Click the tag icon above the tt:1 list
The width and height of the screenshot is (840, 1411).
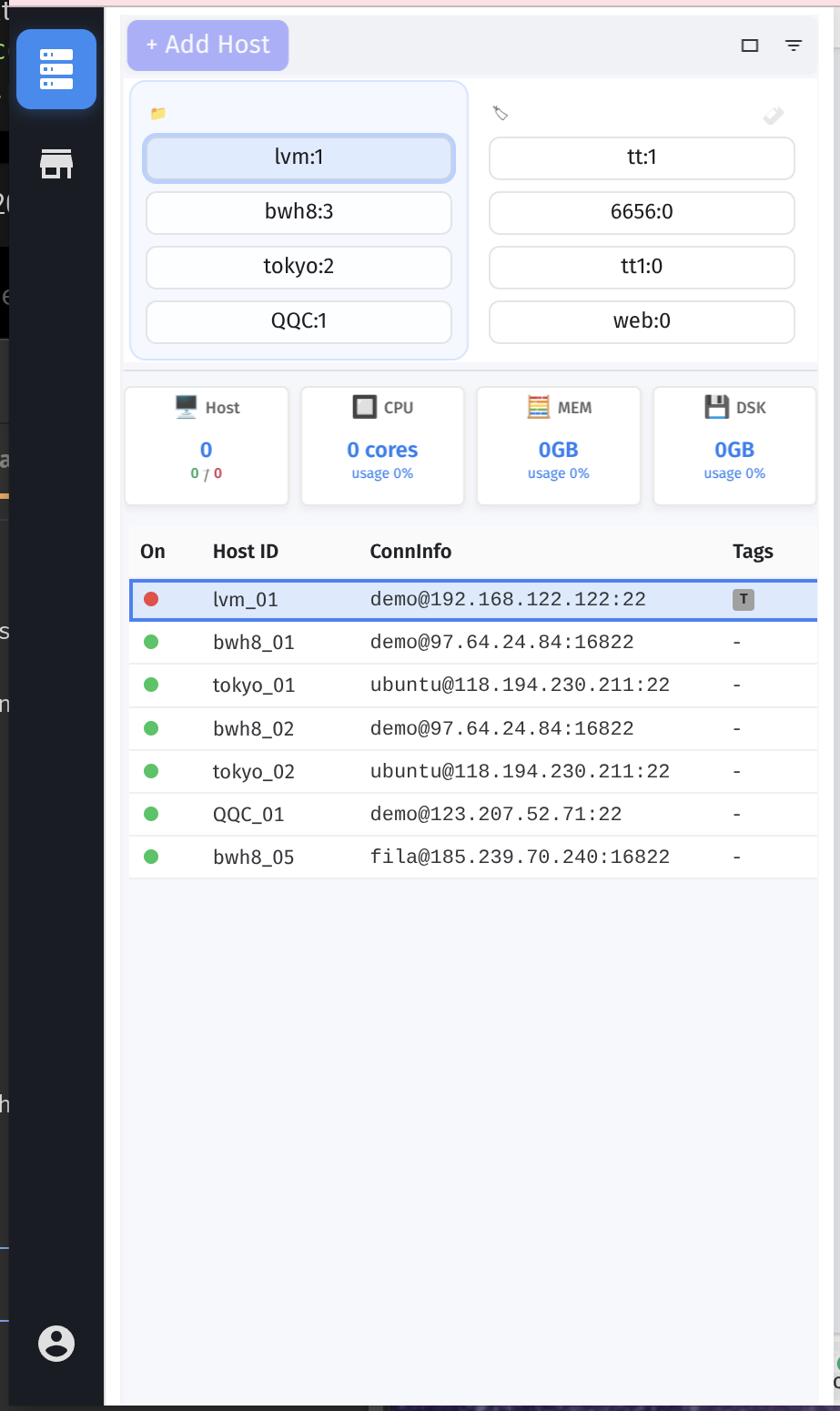coord(499,113)
